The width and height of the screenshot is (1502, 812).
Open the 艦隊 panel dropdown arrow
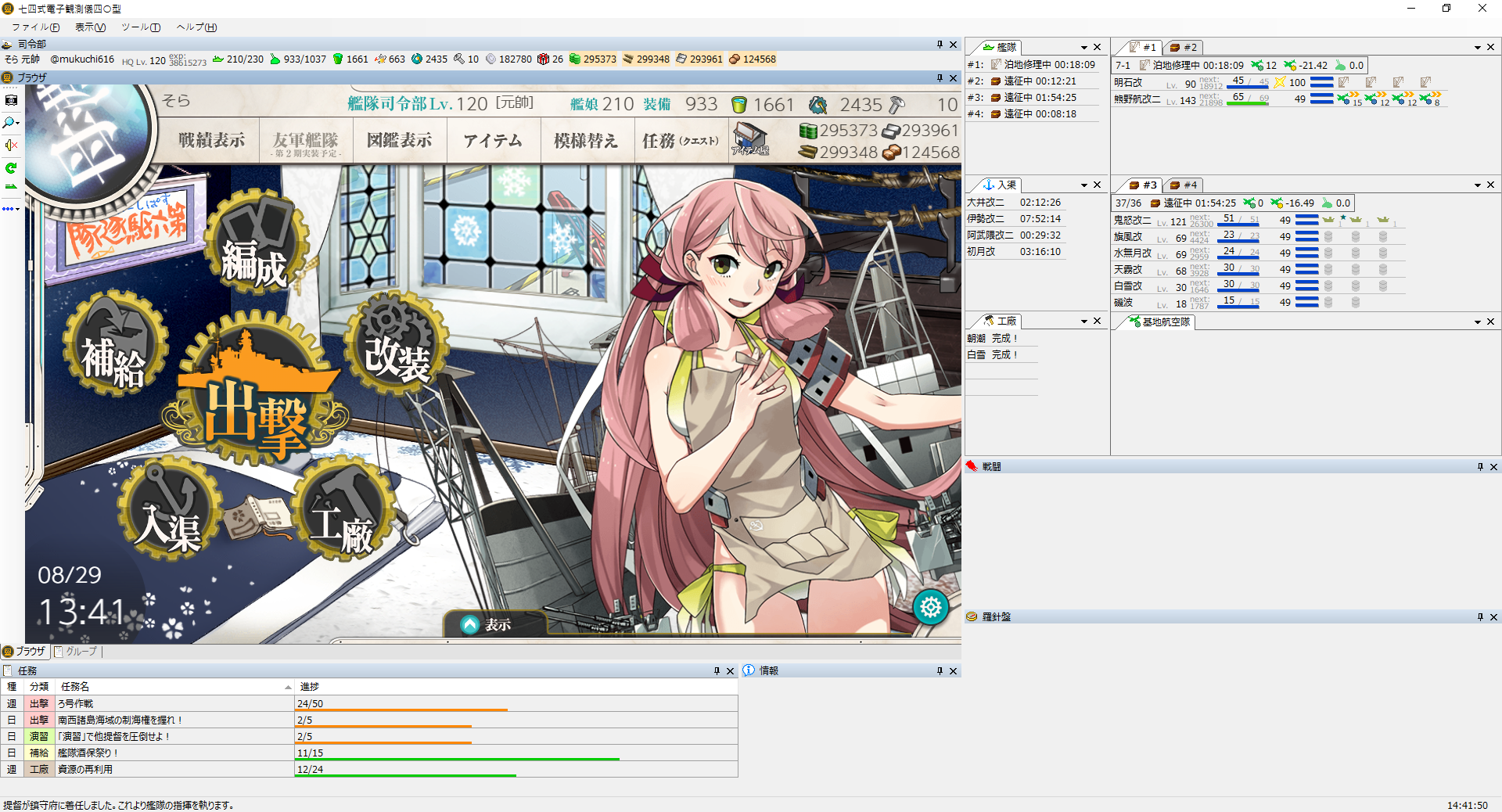point(1084,48)
